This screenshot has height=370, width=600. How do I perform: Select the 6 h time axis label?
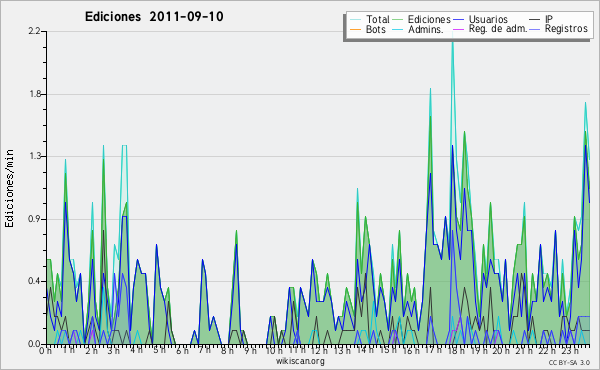coord(182,351)
